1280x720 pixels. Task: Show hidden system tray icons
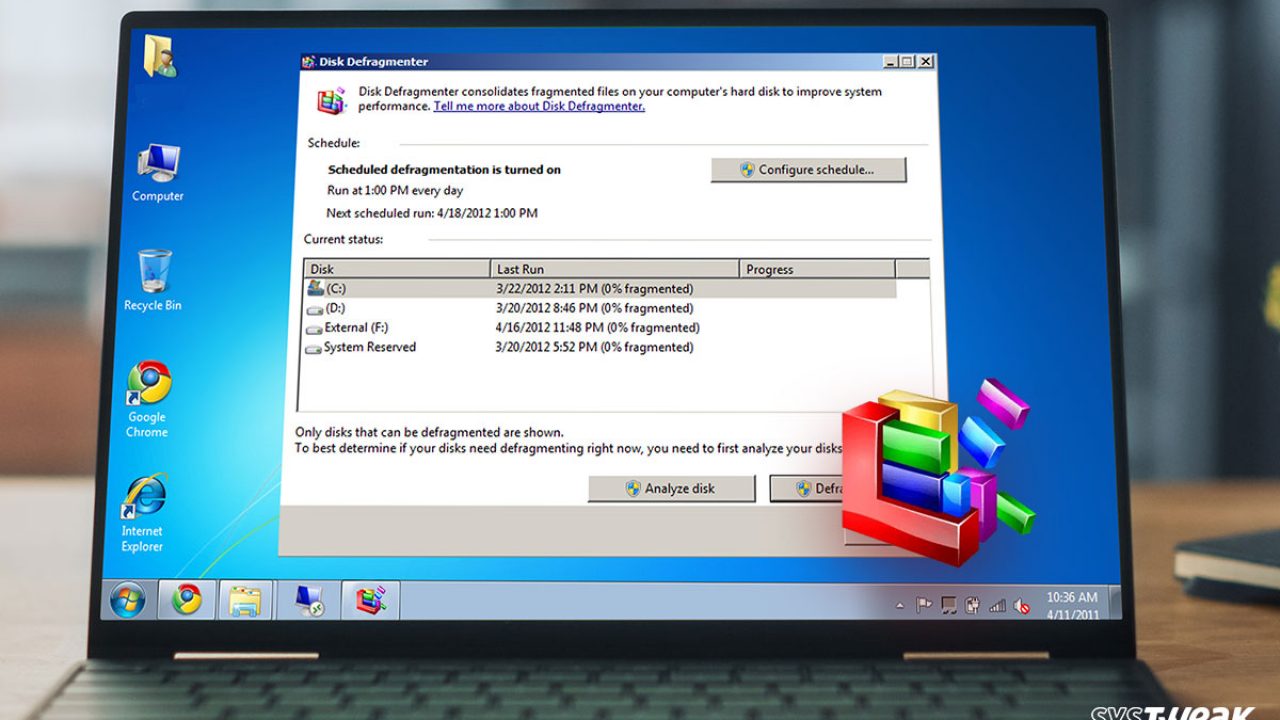tap(899, 606)
